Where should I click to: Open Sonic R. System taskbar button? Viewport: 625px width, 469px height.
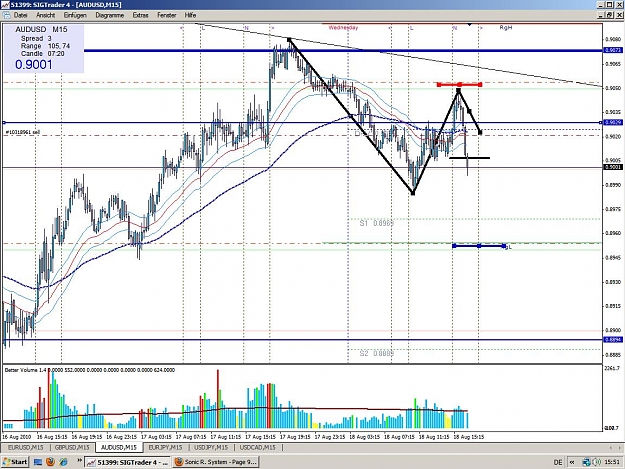click(x=216, y=462)
